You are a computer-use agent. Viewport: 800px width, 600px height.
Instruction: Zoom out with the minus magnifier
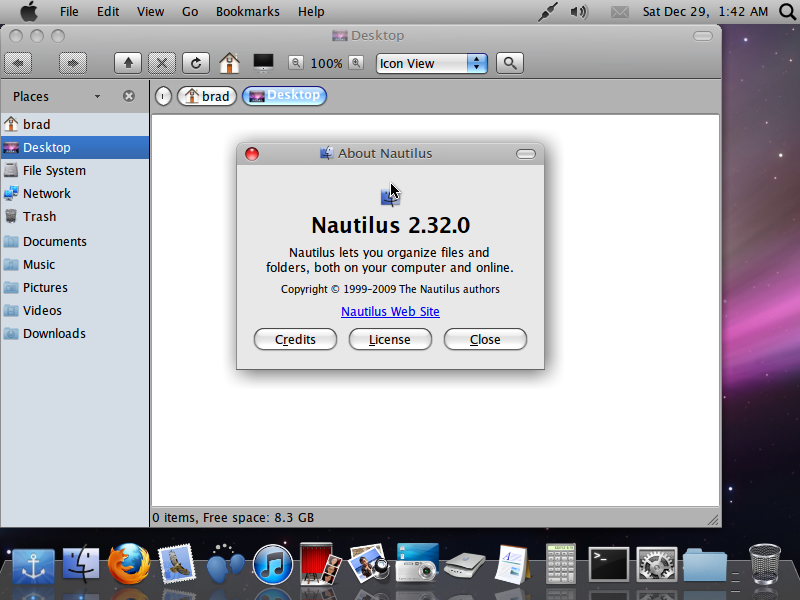coord(295,63)
